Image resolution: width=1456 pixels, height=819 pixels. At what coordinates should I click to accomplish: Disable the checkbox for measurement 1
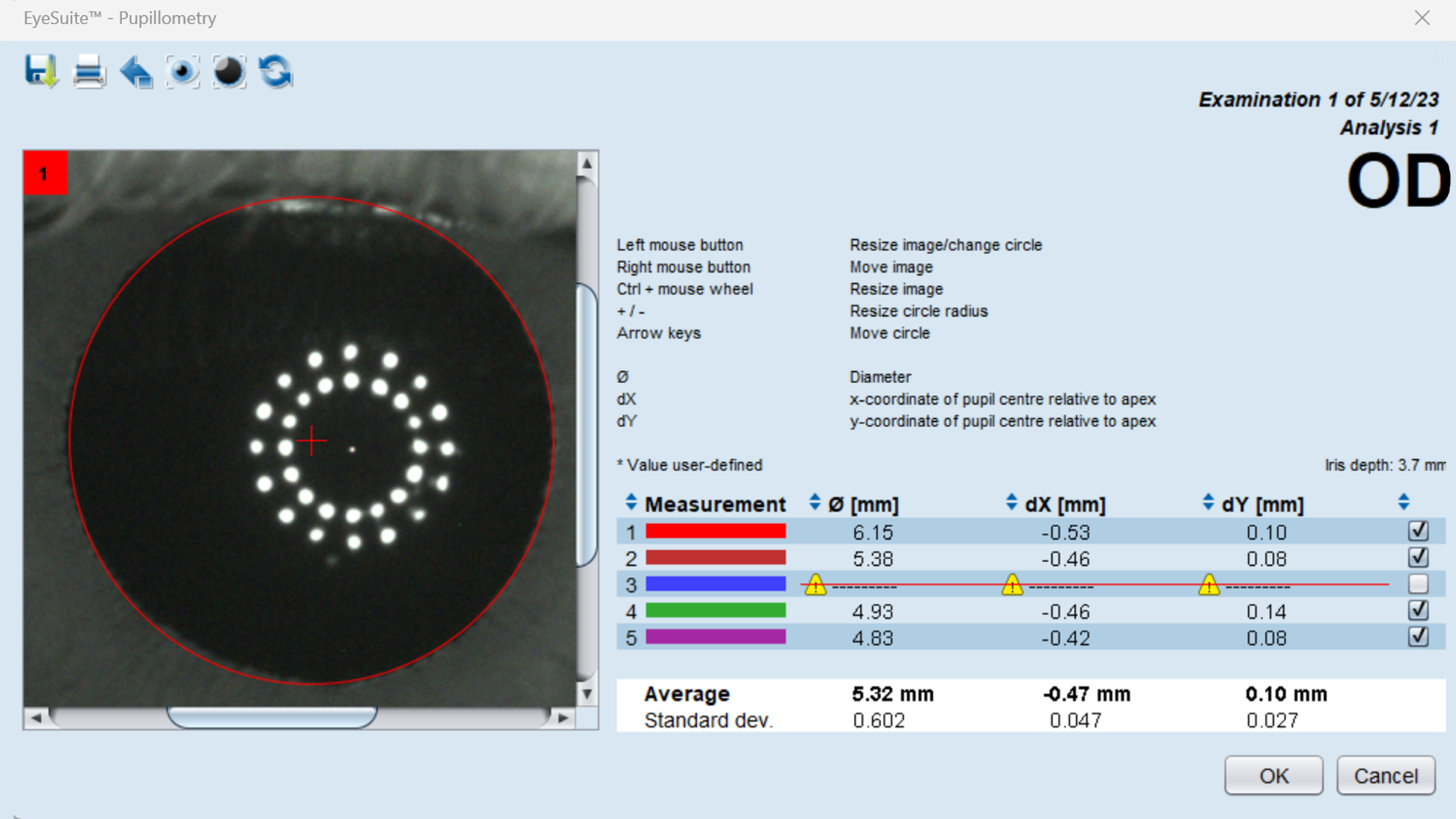click(1417, 531)
